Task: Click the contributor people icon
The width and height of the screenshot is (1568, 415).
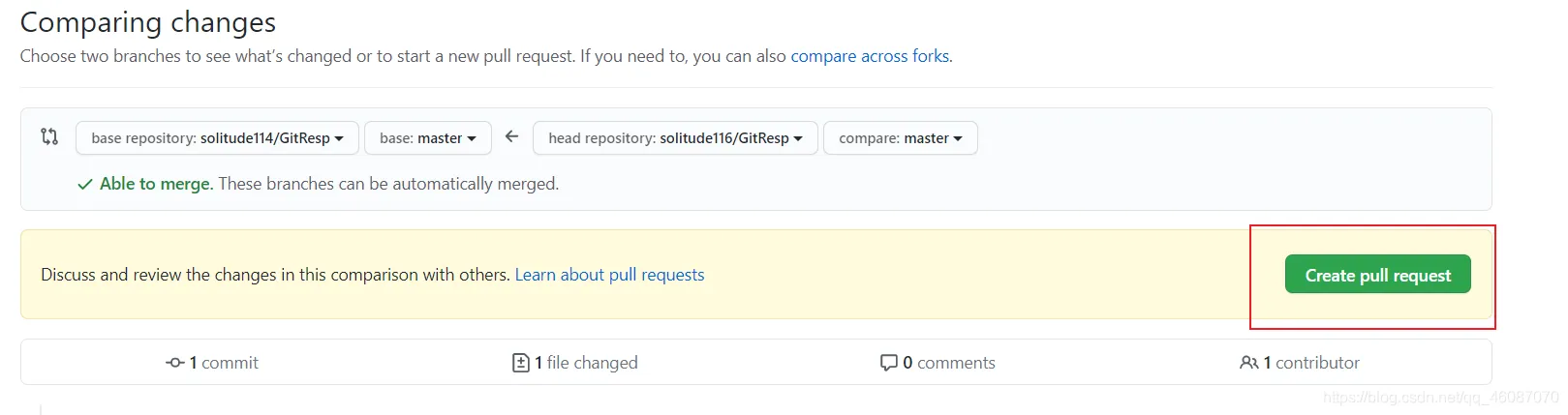Action: (1248, 363)
